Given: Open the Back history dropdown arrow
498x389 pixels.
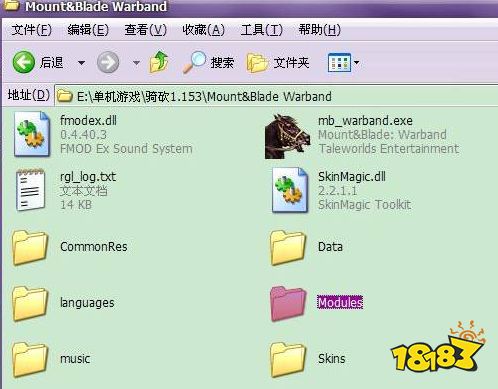Looking at the screenshot, I should 81,63.
